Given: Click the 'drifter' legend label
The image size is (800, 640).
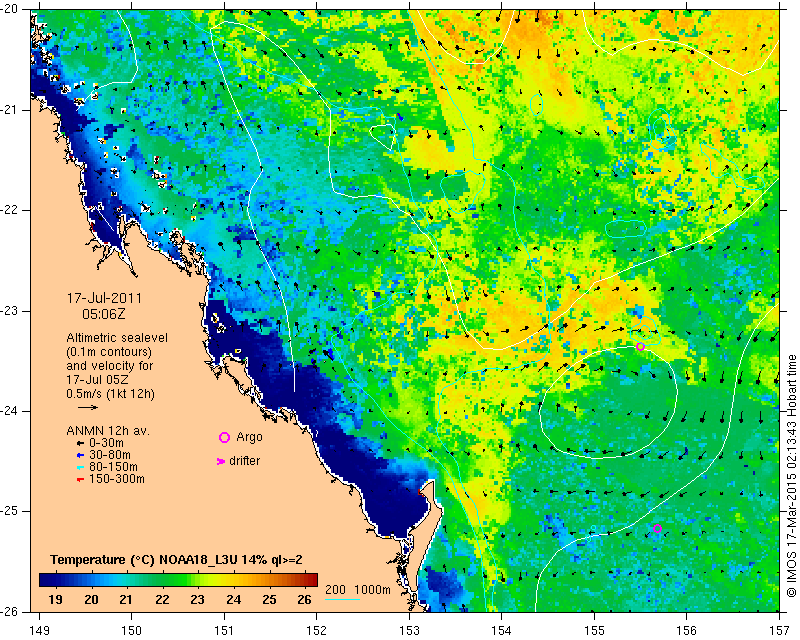Looking at the screenshot, I should pos(244,461).
